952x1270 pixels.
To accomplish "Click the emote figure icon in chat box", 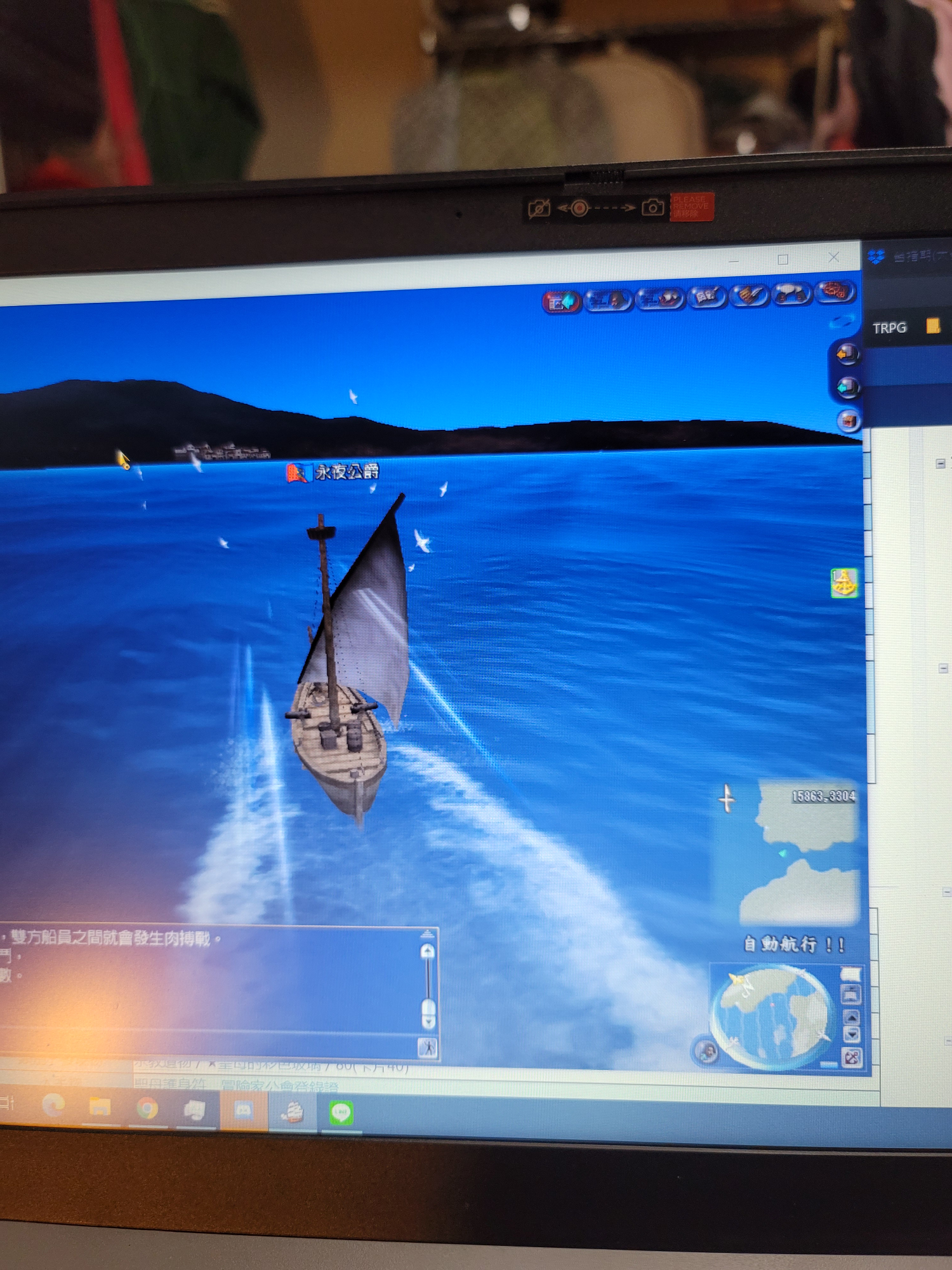I will point(428,1048).
